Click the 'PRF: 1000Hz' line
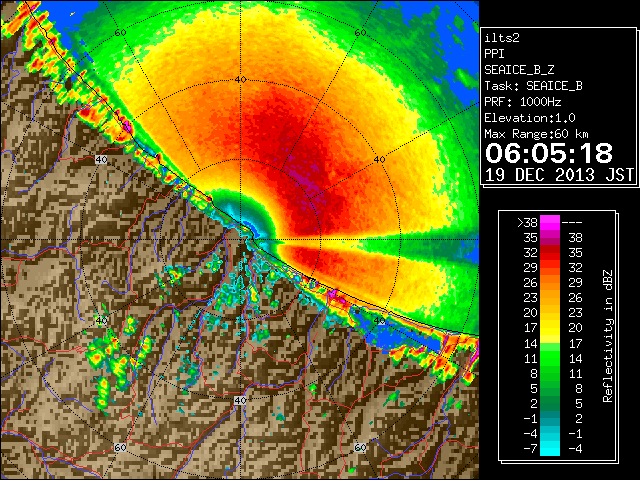Screen dimensions: 640x480 tap(522, 102)
